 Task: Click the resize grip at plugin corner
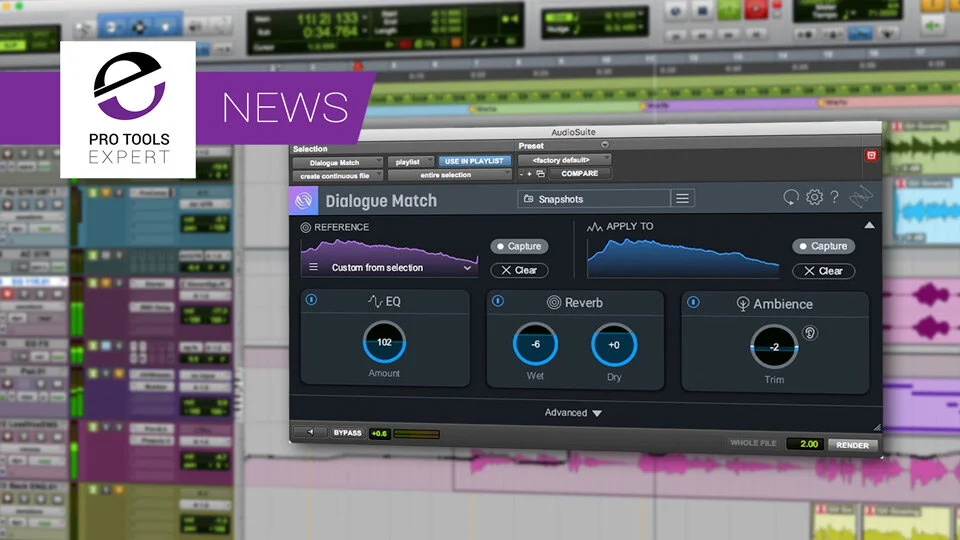pyautogui.click(x=877, y=427)
